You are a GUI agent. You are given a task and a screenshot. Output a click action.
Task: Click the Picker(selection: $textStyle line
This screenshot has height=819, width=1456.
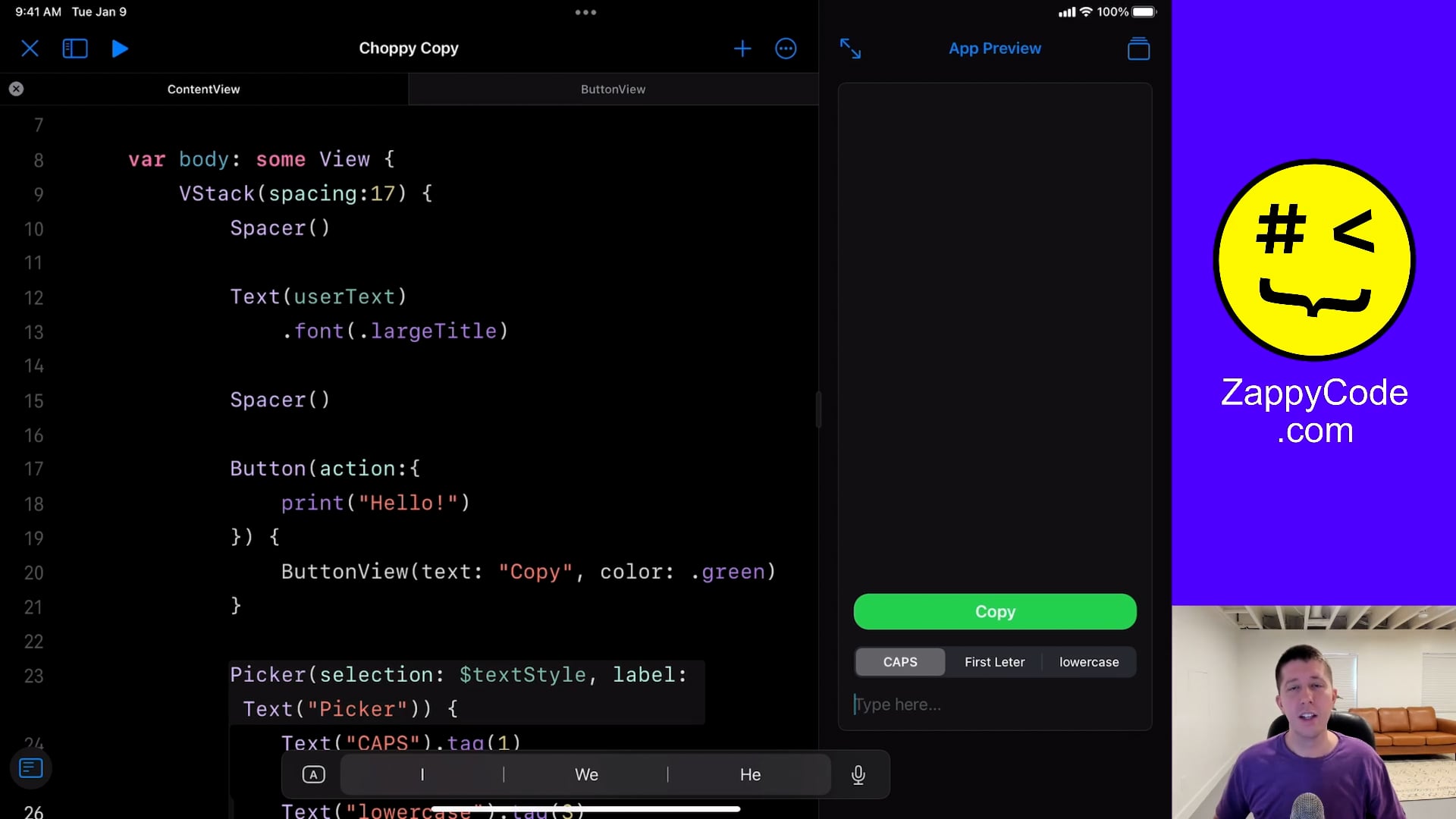(458, 675)
